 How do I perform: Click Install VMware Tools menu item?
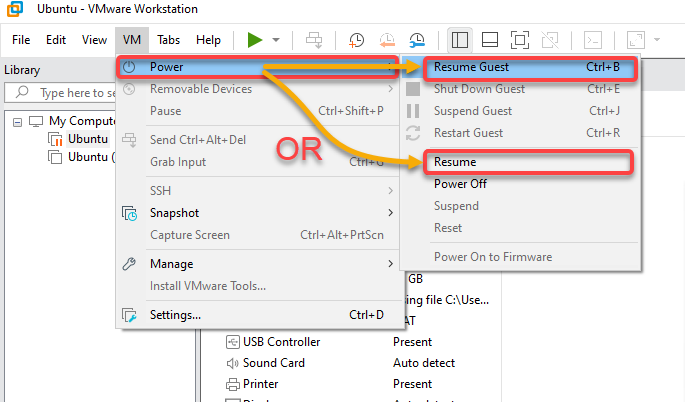258,286
